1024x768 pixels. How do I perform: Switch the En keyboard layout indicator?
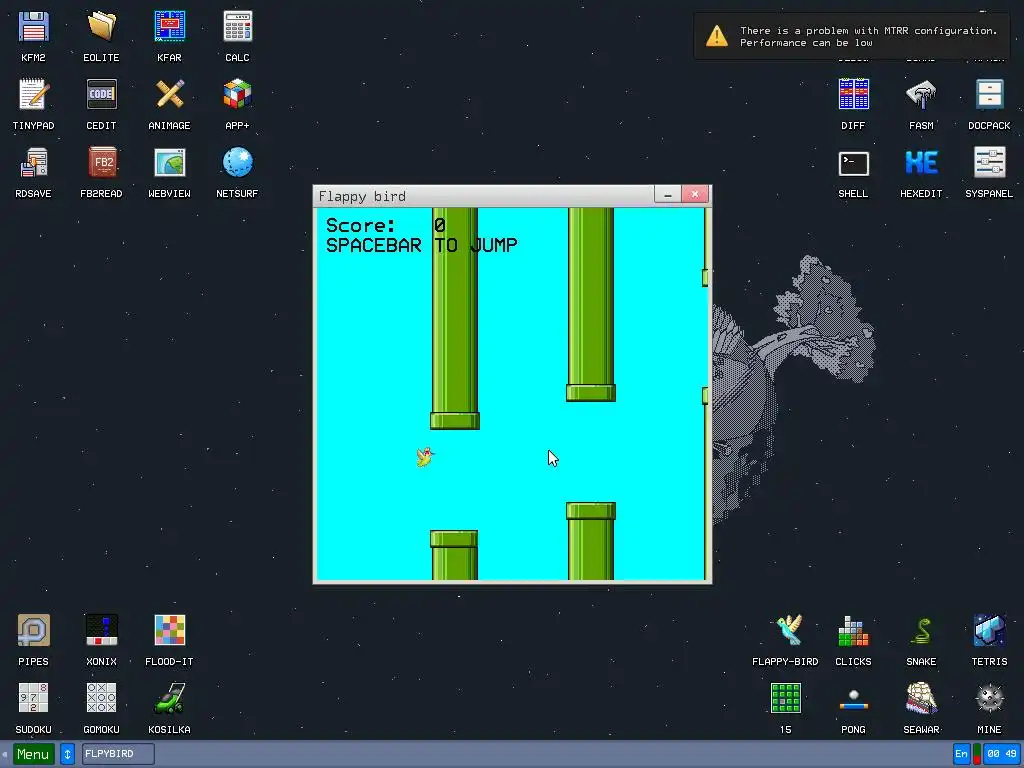(961, 754)
